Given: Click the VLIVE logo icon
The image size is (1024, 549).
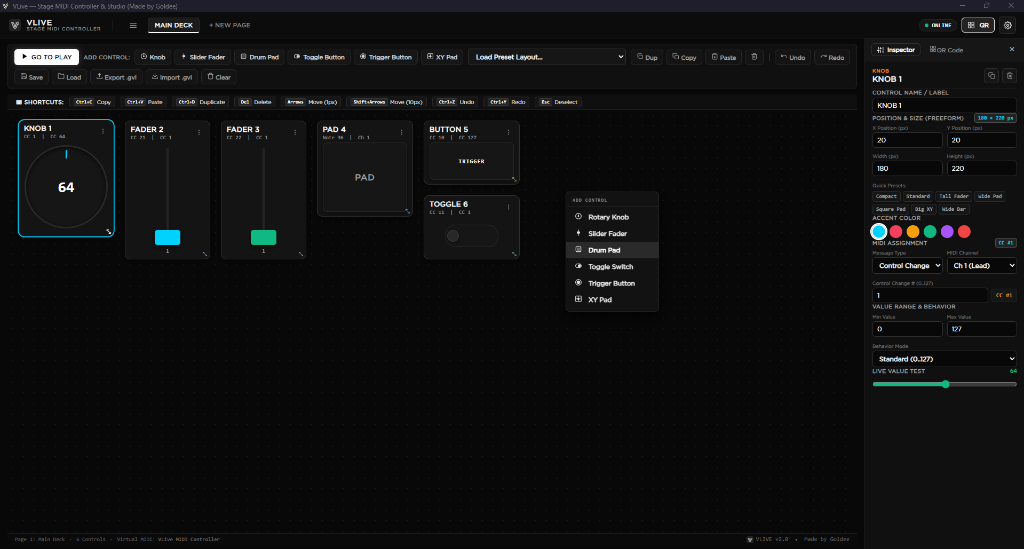Looking at the screenshot, I should pyautogui.click(x=15, y=25).
